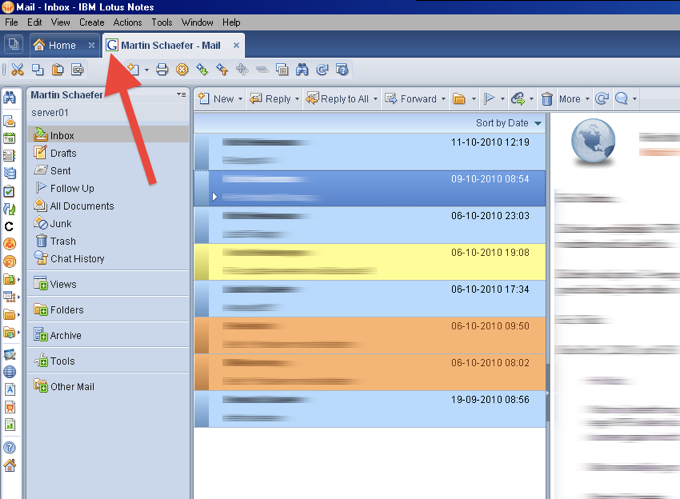Open the Sort by Date dropdown
This screenshot has width=680, height=499.
510,123
